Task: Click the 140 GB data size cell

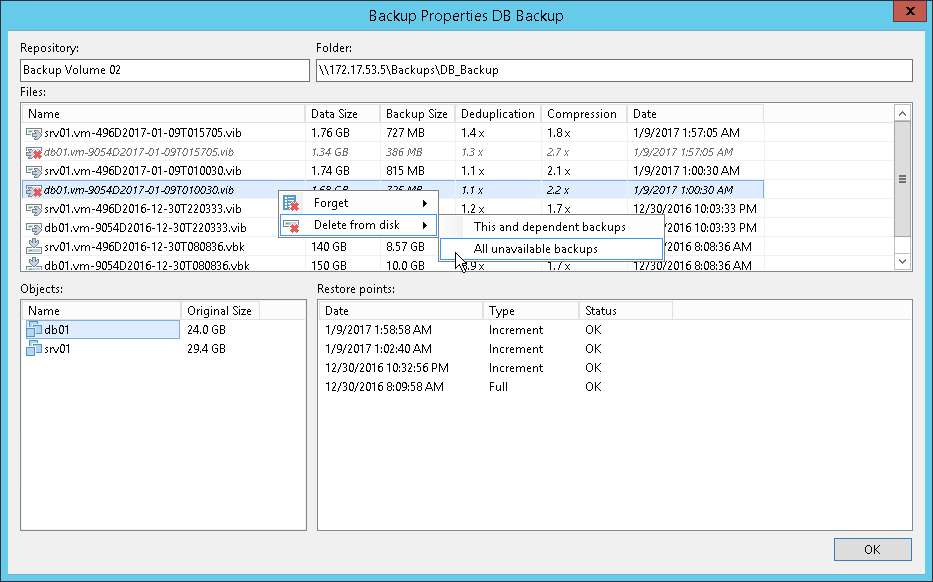Action: (x=328, y=246)
